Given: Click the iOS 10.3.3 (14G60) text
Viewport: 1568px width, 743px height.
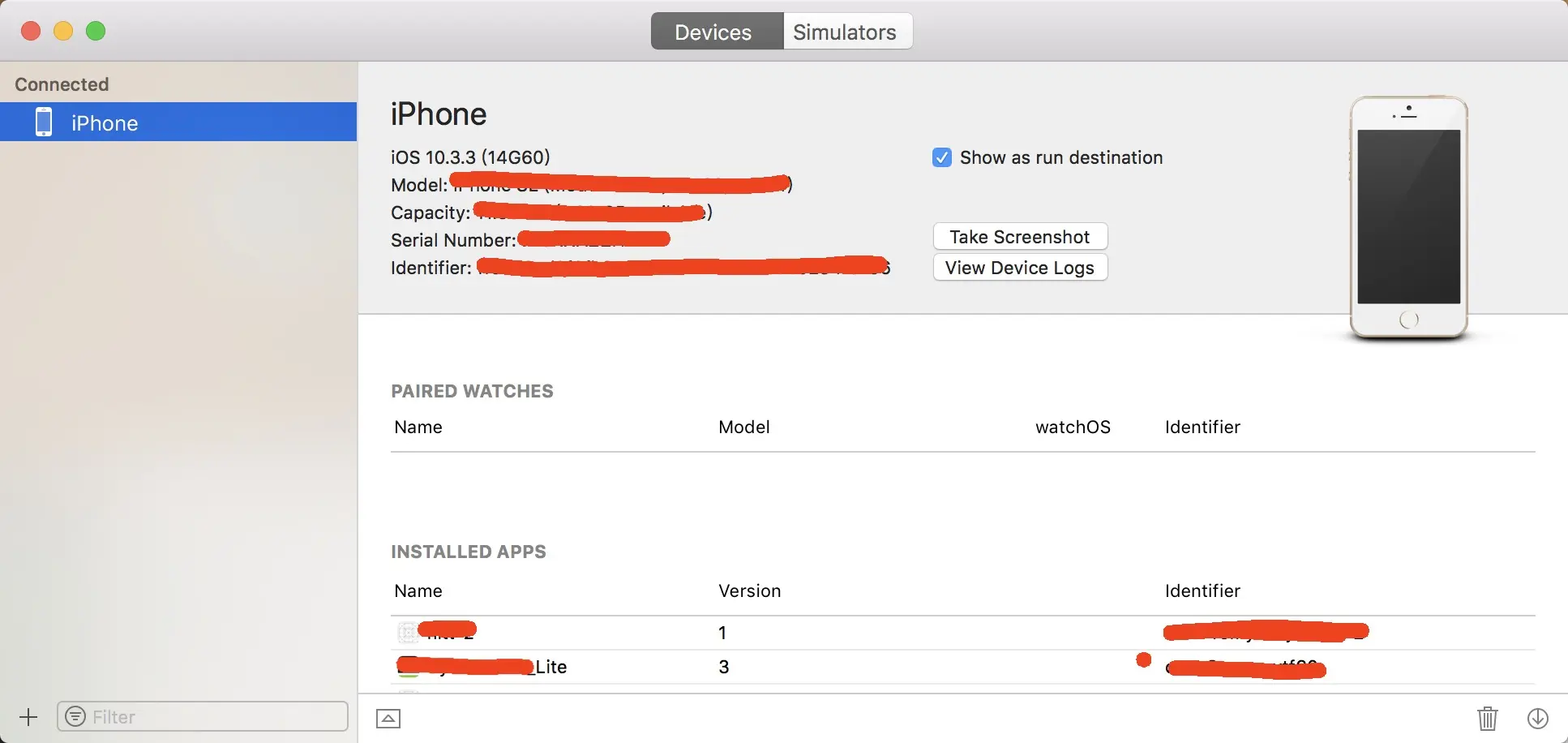Looking at the screenshot, I should point(470,157).
